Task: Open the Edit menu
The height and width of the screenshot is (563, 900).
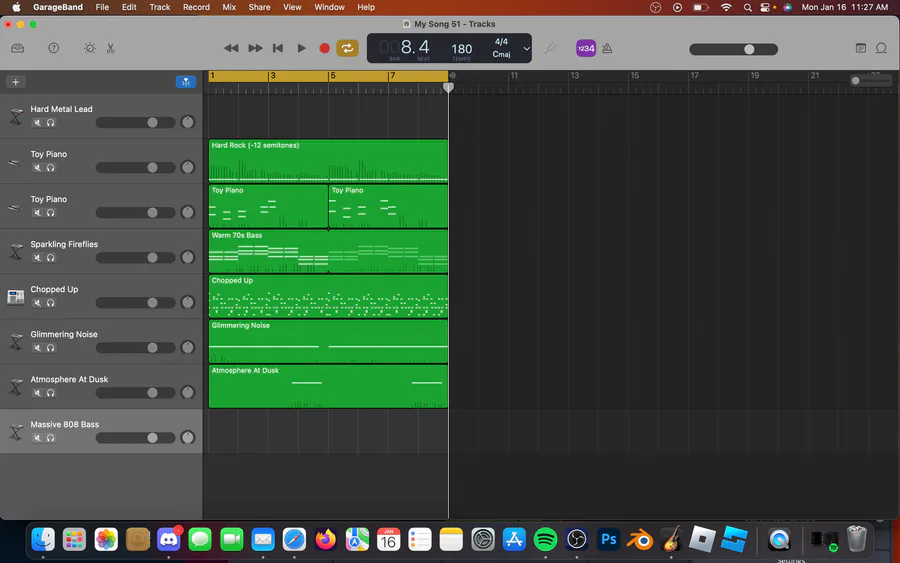Action: click(129, 7)
